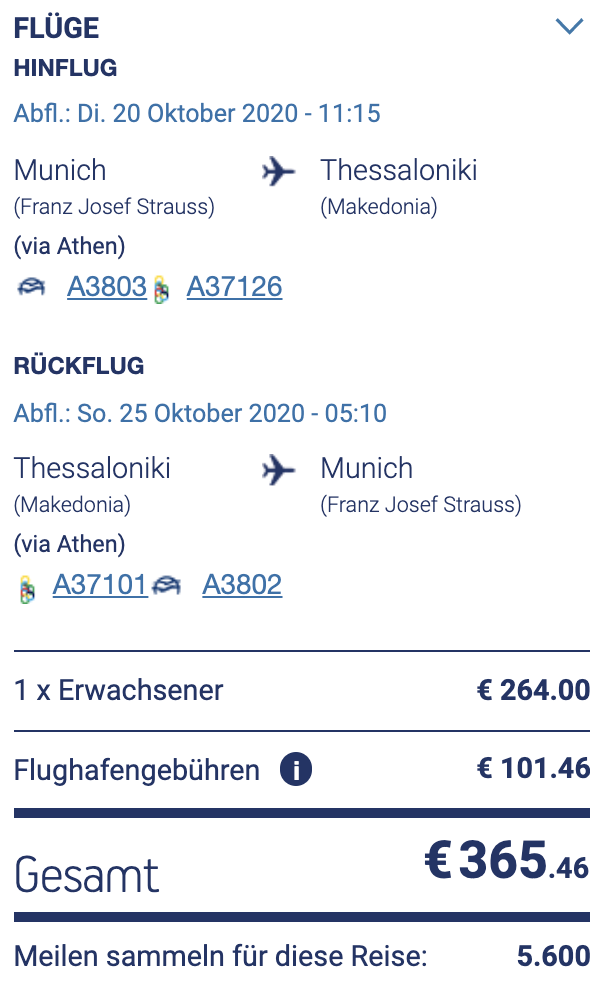
Task: Click the airline logo beside A37101
Action: tap(27, 588)
